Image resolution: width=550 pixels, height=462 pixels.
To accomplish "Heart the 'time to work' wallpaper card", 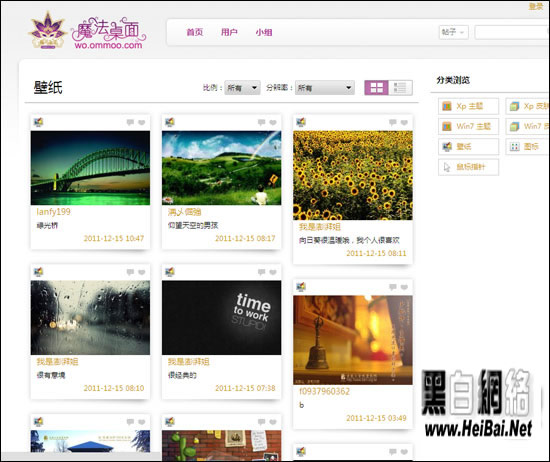I will (273, 272).
